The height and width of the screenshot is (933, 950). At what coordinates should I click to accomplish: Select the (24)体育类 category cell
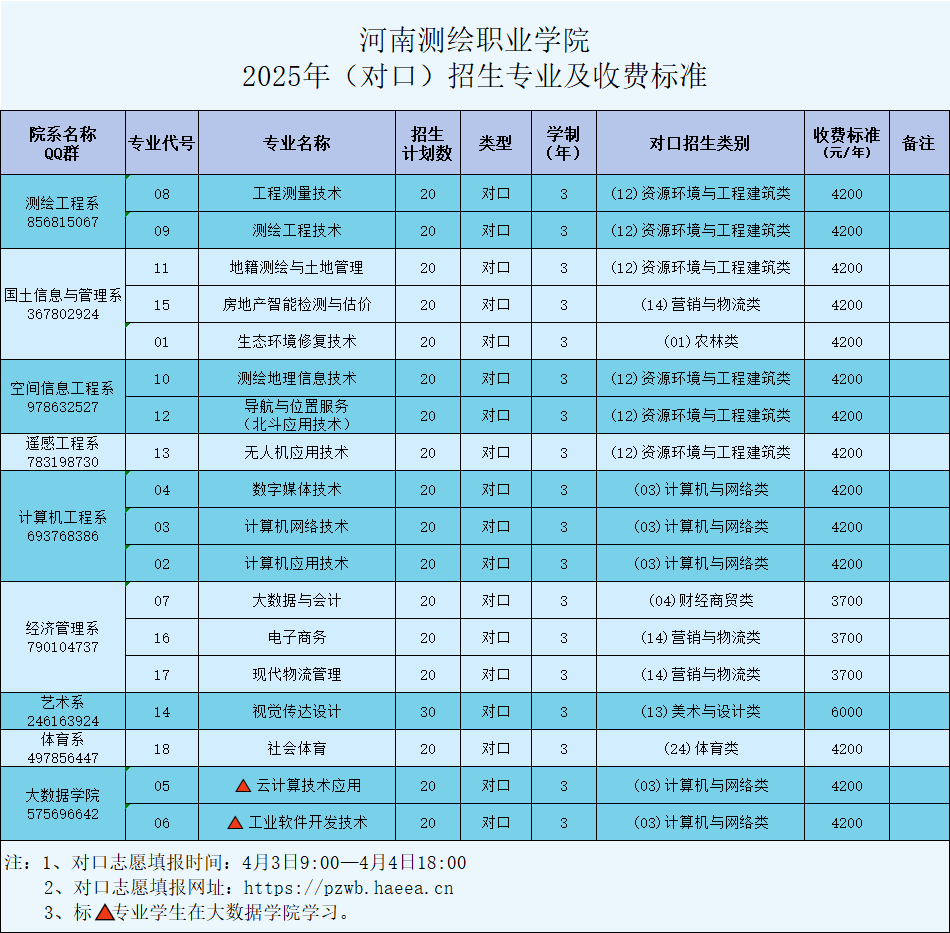tap(699, 749)
